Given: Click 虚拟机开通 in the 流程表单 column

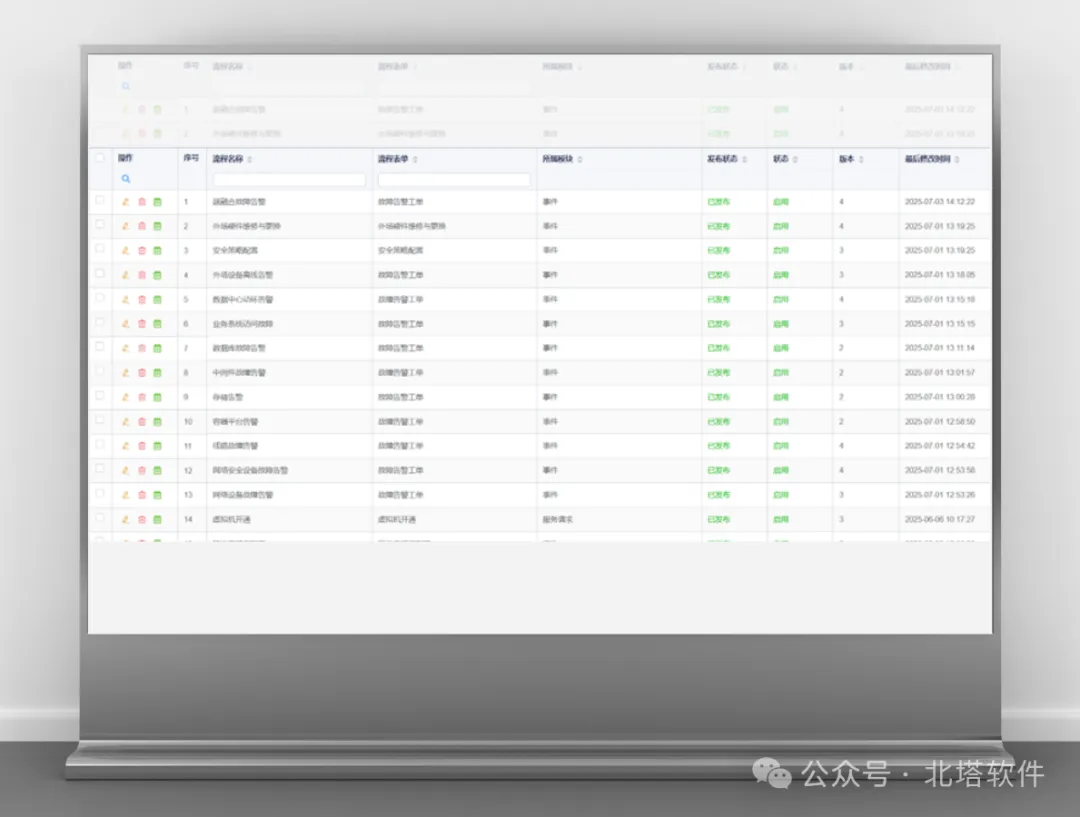Looking at the screenshot, I should 397,519.
